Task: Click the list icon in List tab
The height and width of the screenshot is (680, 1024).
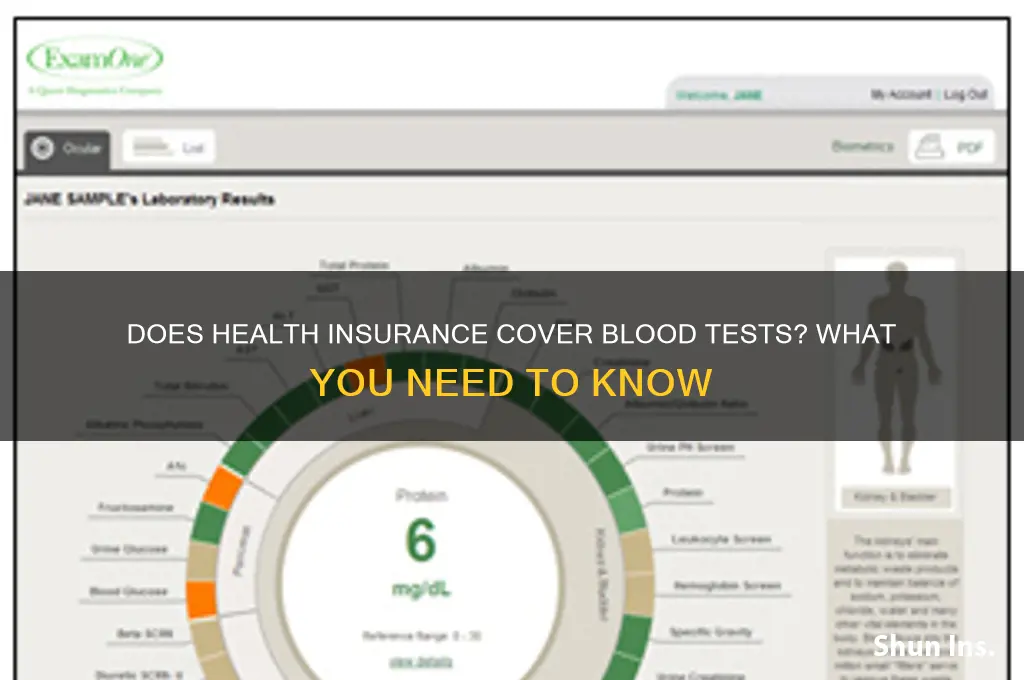Action: [152, 146]
